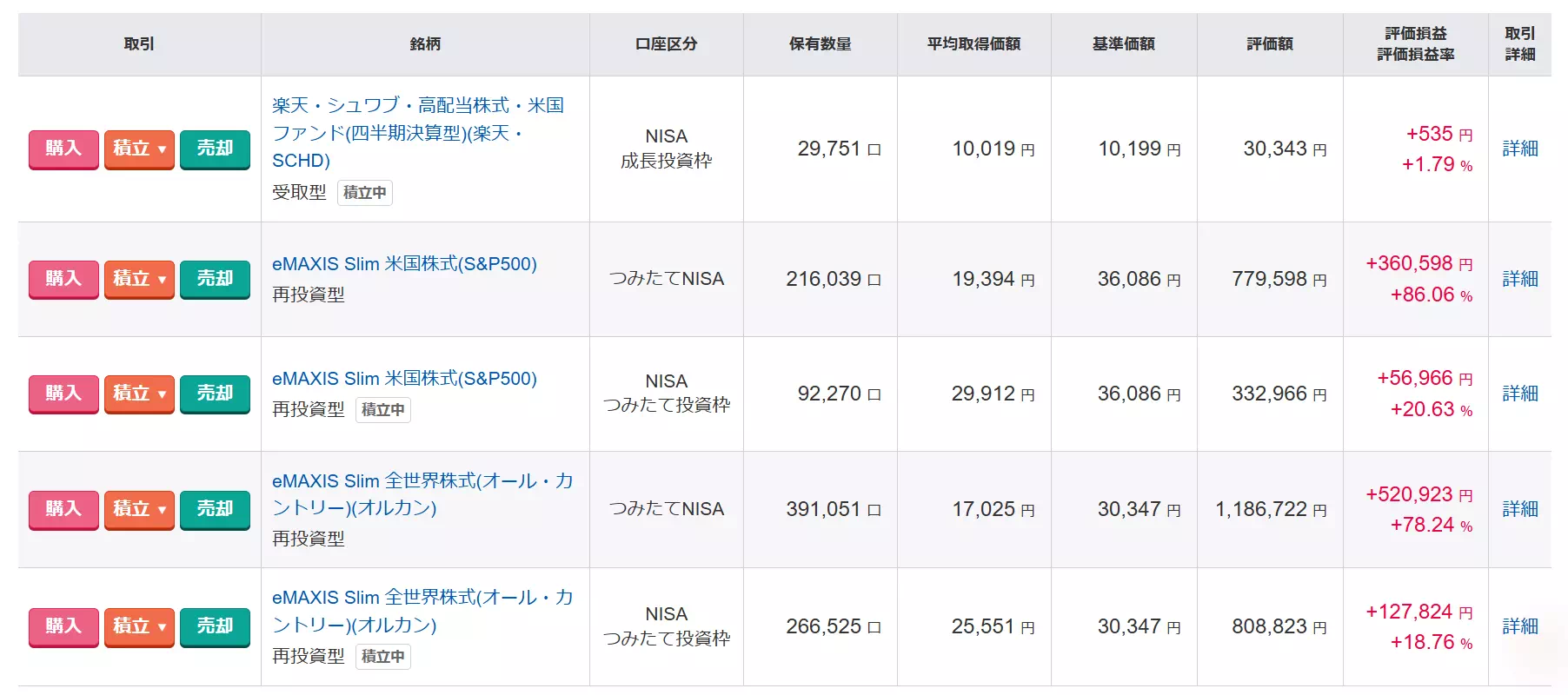Click 購入 button for 楽天・シュワブ SCHD fund
This screenshot has width=1568, height=695.
pos(63,149)
